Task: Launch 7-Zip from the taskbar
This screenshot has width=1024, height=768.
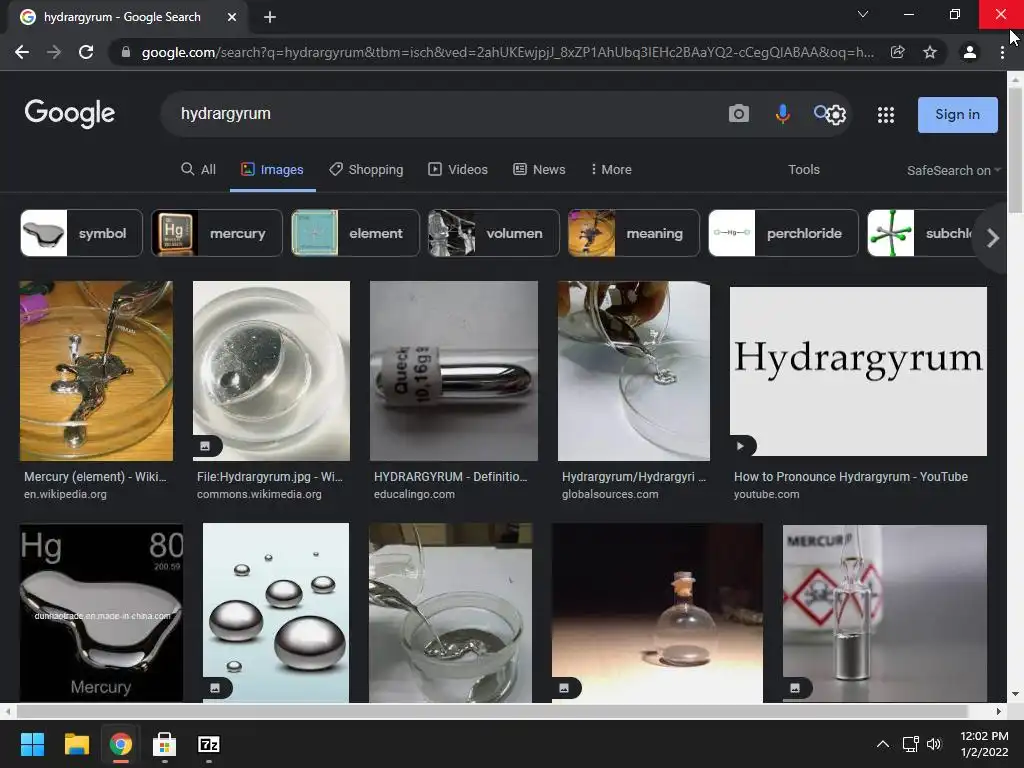Action: pyautogui.click(x=208, y=744)
